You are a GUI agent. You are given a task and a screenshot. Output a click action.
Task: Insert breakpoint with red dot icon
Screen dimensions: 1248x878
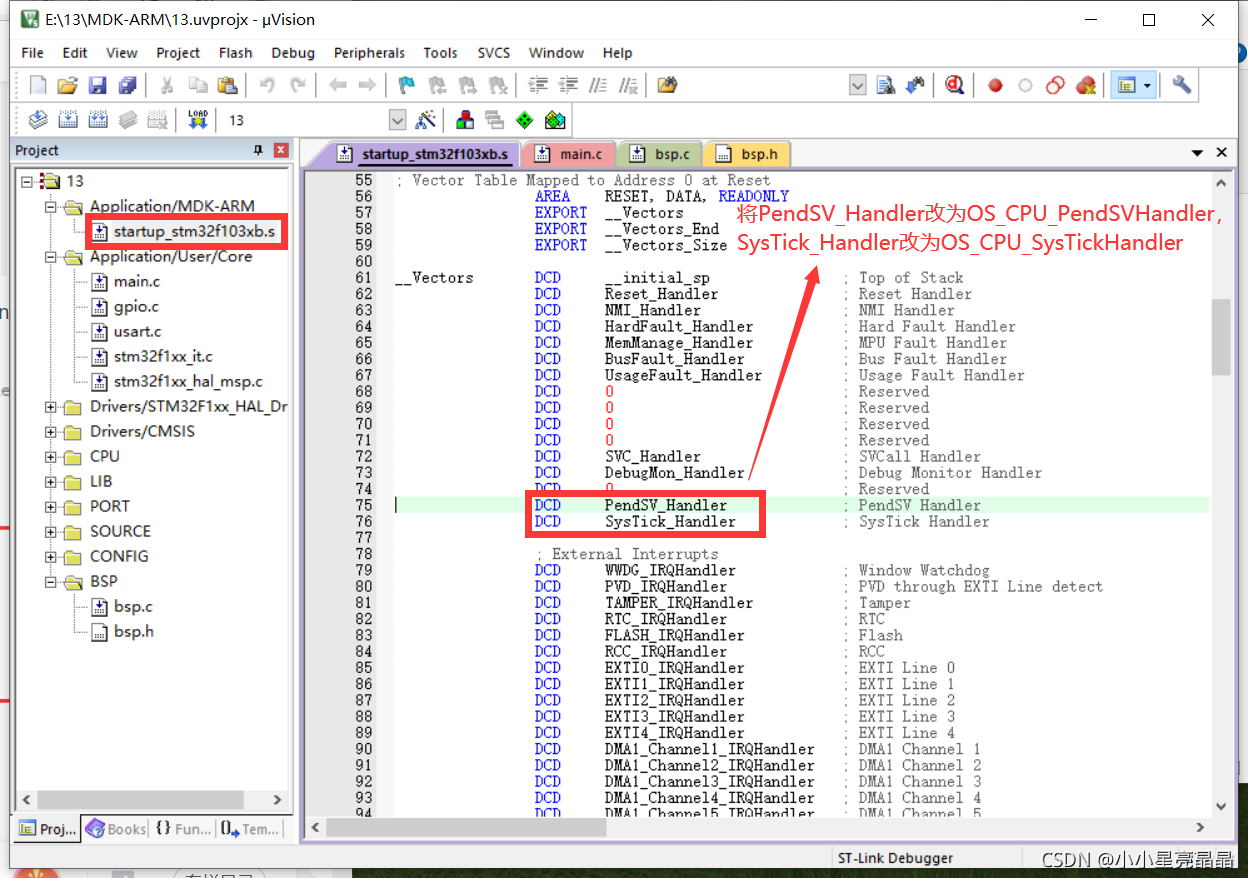pyautogui.click(x=995, y=85)
